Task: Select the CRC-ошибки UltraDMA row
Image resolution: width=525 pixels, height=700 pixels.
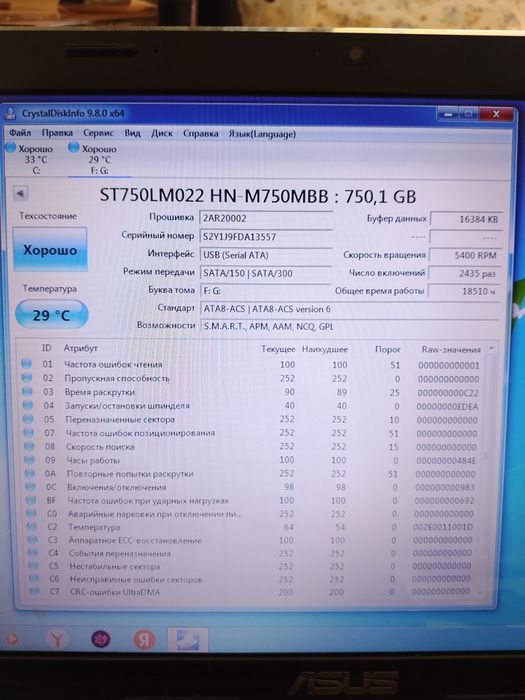Action: pos(251,592)
